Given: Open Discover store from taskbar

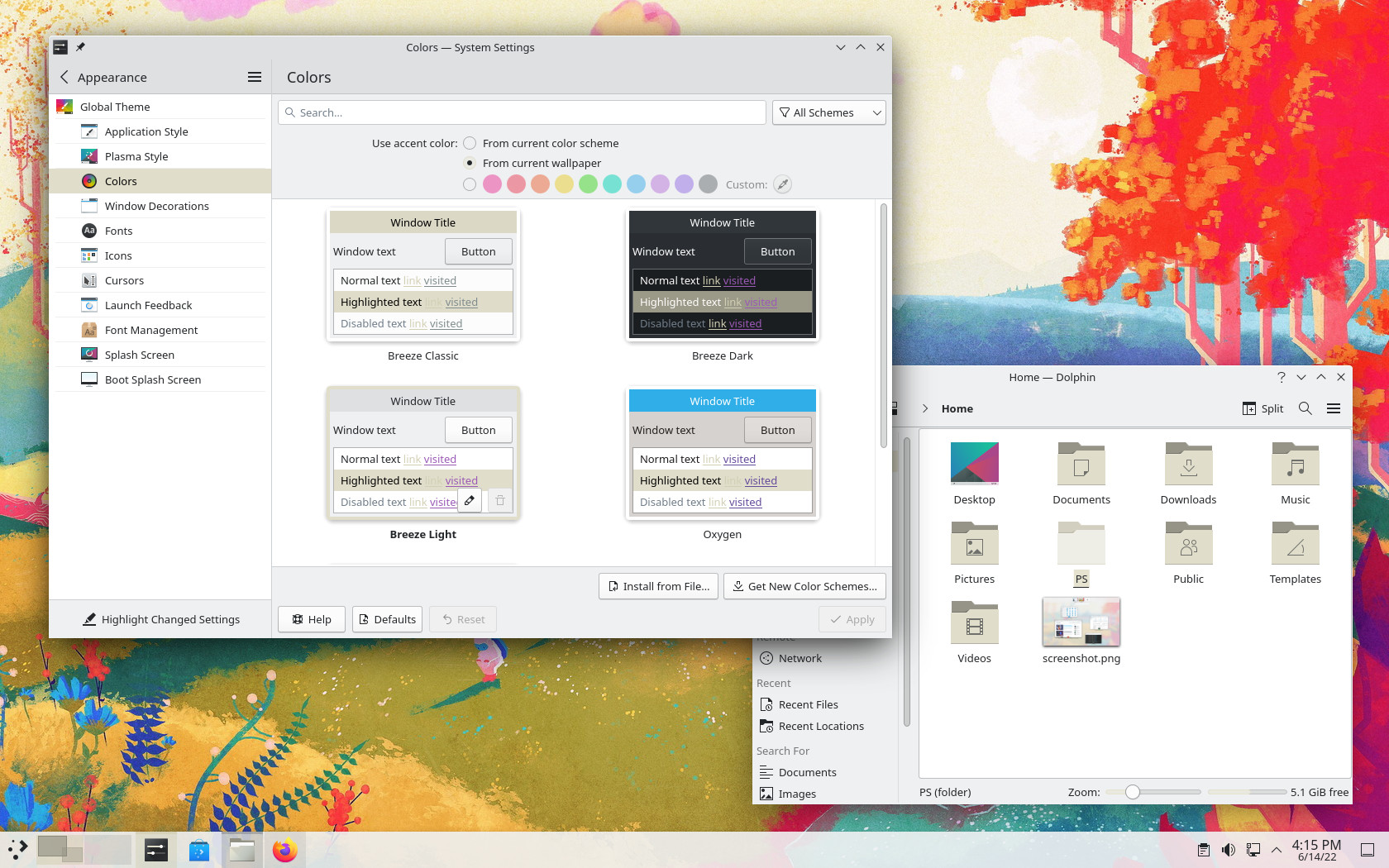Looking at the screenshot, I should pyautogui.click(x=199, y=850).
